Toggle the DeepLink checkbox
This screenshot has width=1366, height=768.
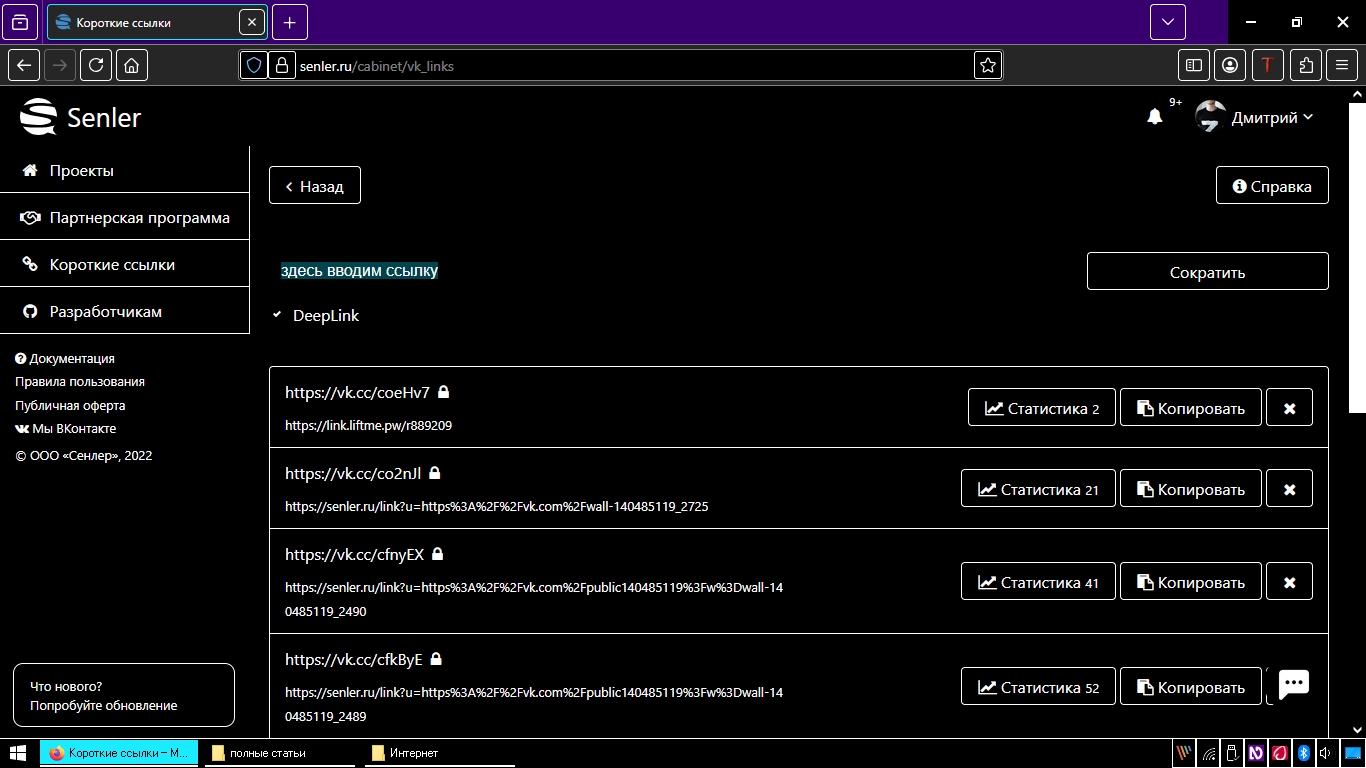[x=277, y=316]
